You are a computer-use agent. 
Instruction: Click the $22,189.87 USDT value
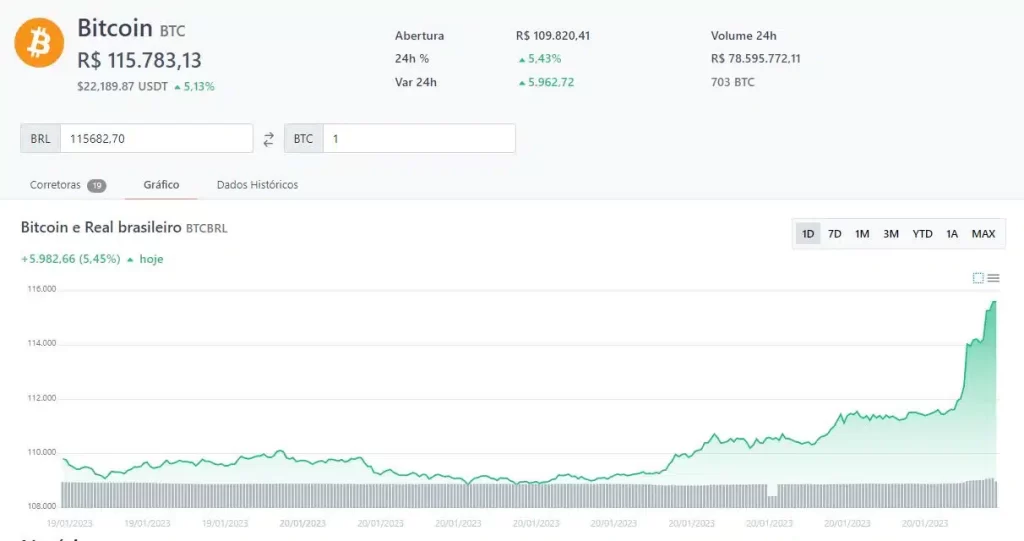[122, 86]
